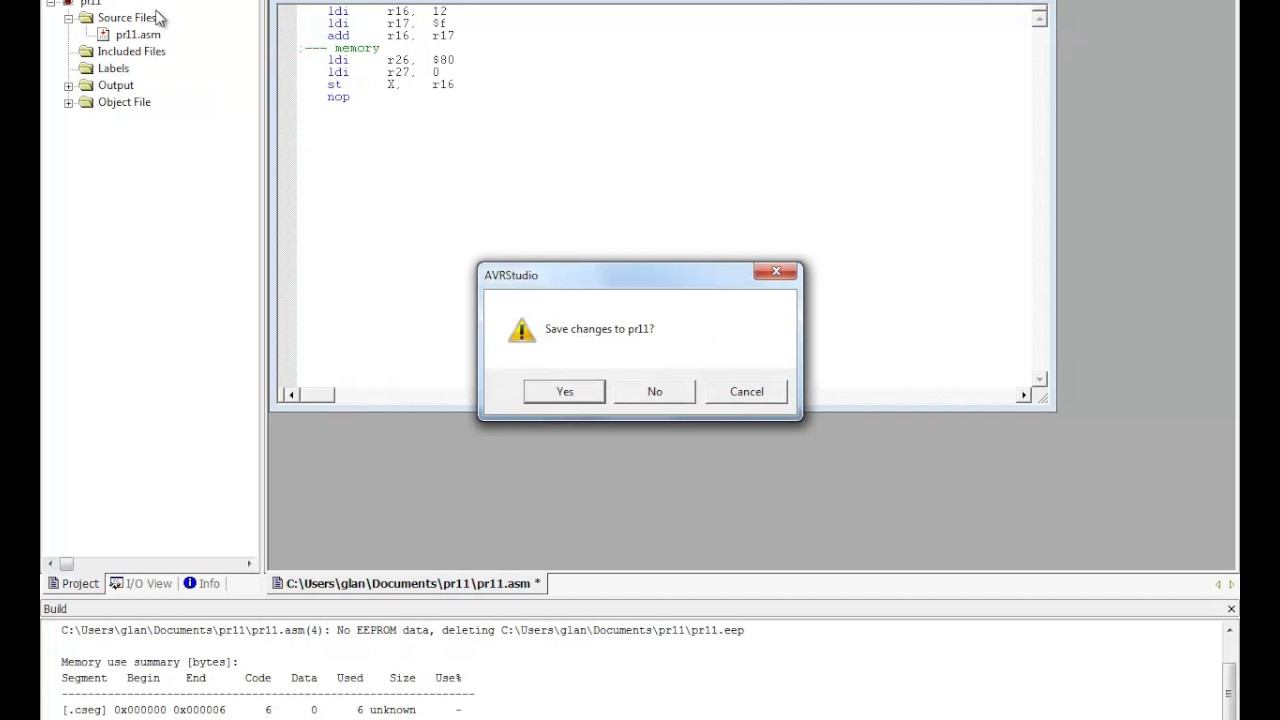Click the Source Files folder icon
Screen dimensions: 1280x720
click(86, 18)
